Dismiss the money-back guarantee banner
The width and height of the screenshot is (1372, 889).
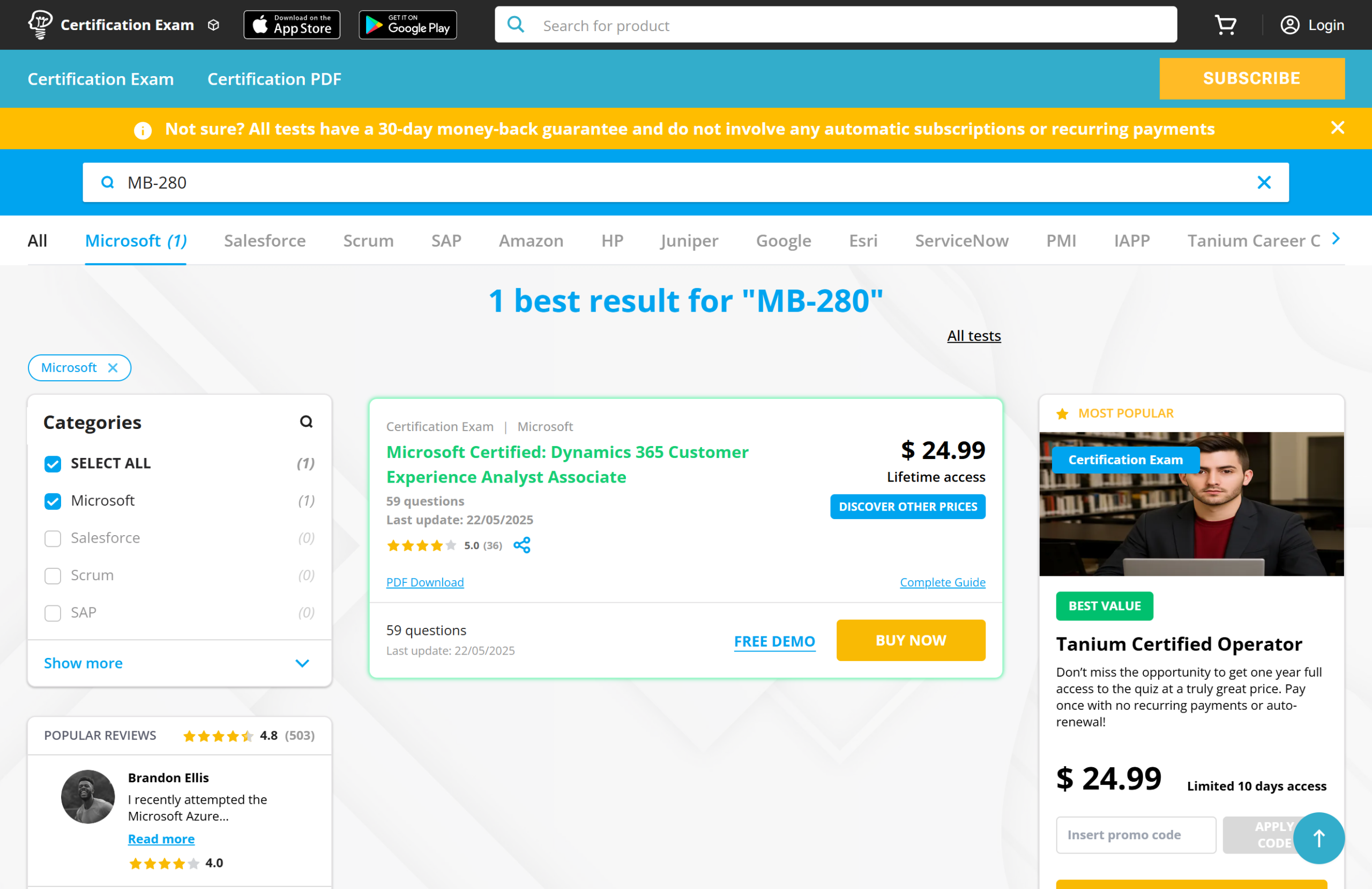(x=1337, y=128)
